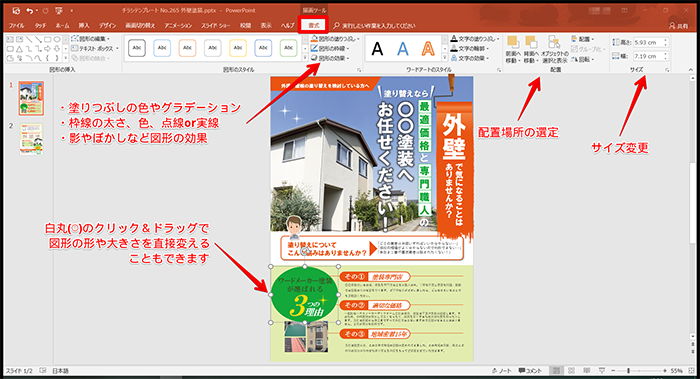Screen dimensions: 700x379
Task: Pick the right arrow shape
Action: tap(47, 49)
